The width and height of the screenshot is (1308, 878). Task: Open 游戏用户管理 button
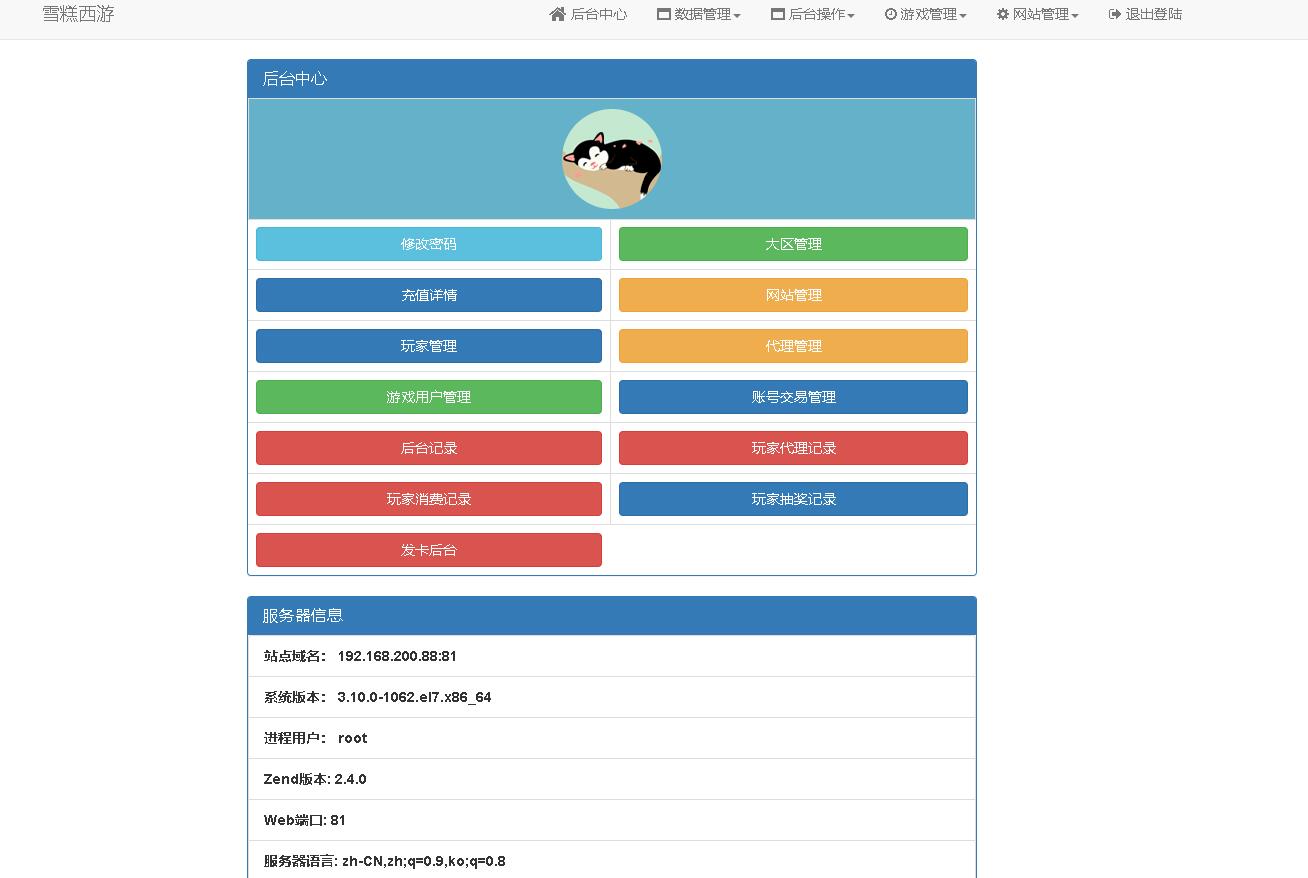pos(429,397)
